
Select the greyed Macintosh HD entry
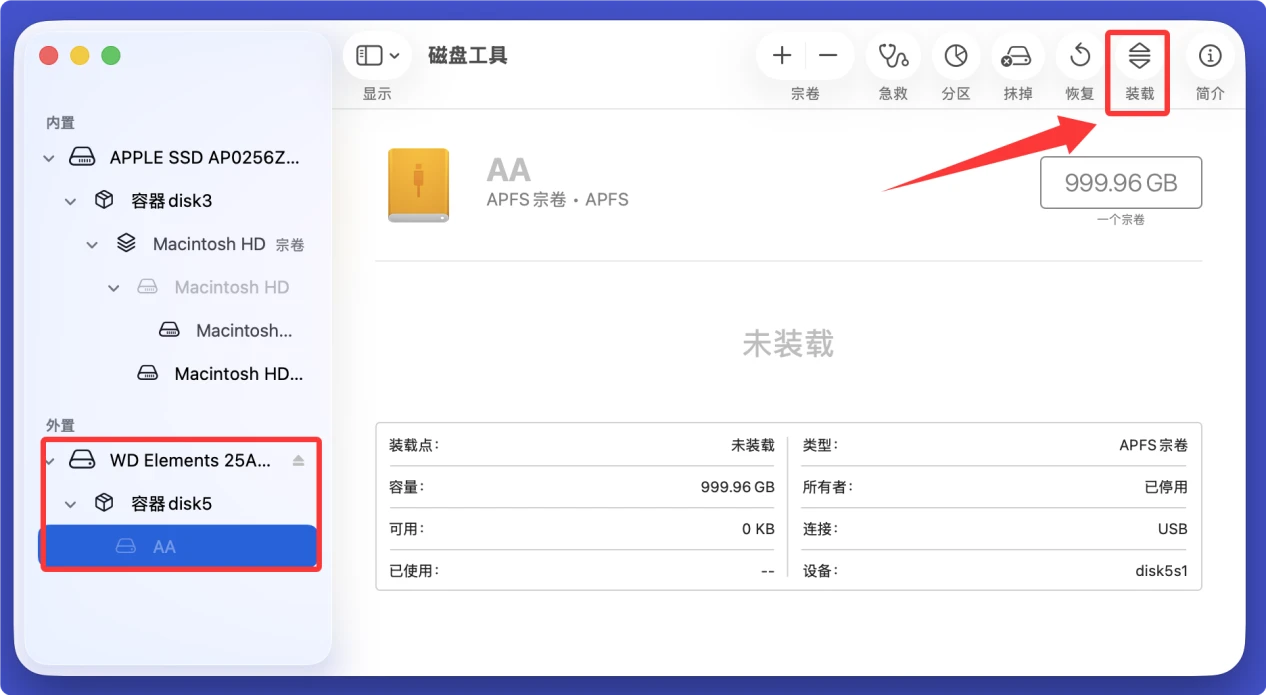click(x=232, y=286)
